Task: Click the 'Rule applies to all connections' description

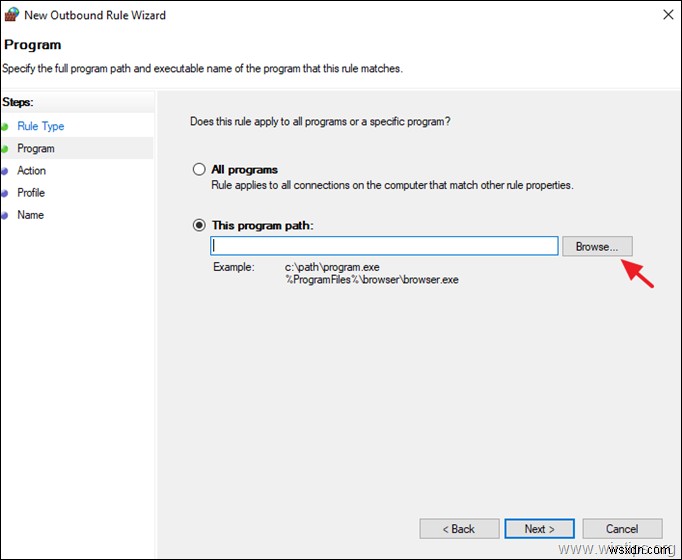Action: coord(392,185)
